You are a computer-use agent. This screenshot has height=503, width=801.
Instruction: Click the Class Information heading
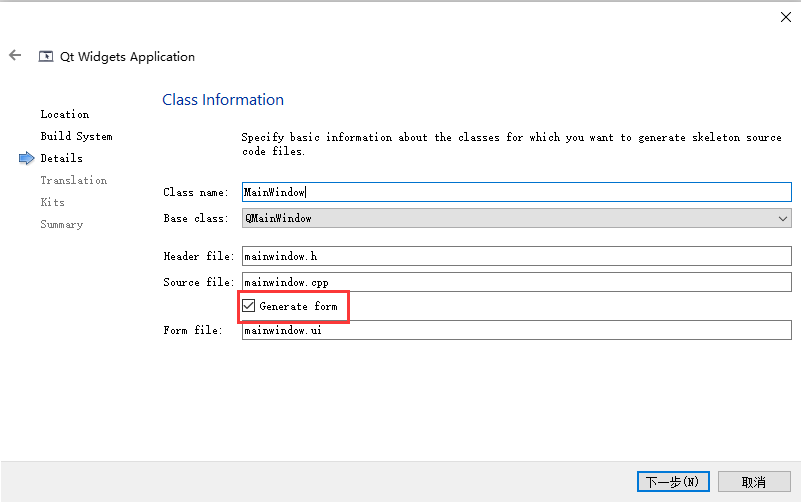coord(223,100)
